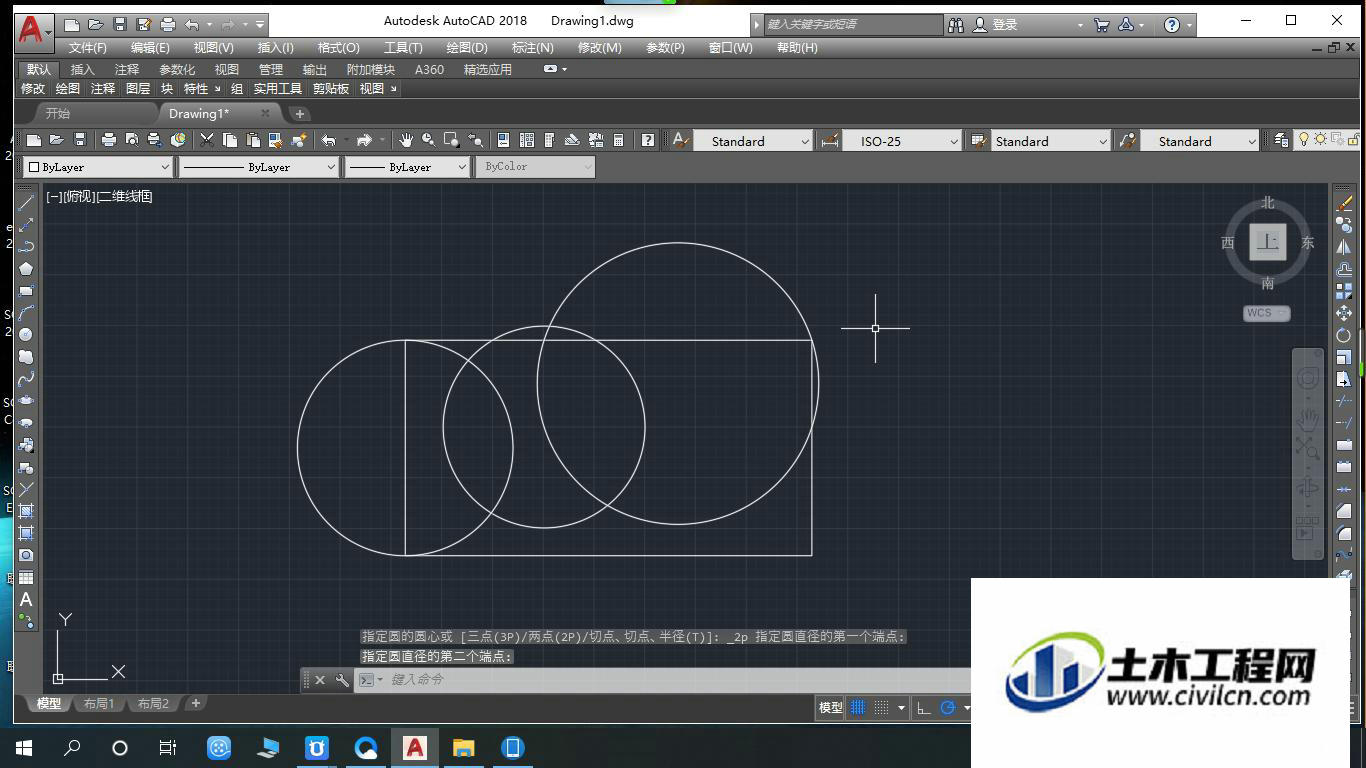Click the Redo arrow in standard toolbar
The height and width of the screenshot is (768, 1366).
point(364,141)
